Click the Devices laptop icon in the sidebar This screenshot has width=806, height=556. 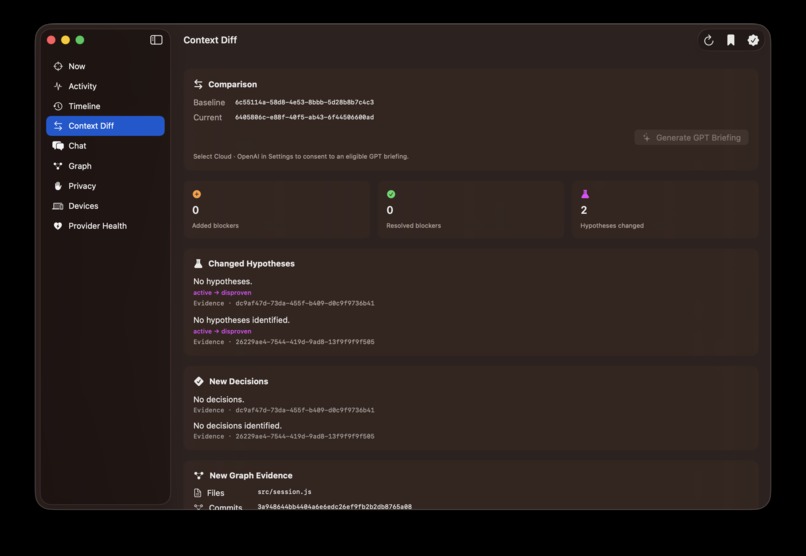58,206
